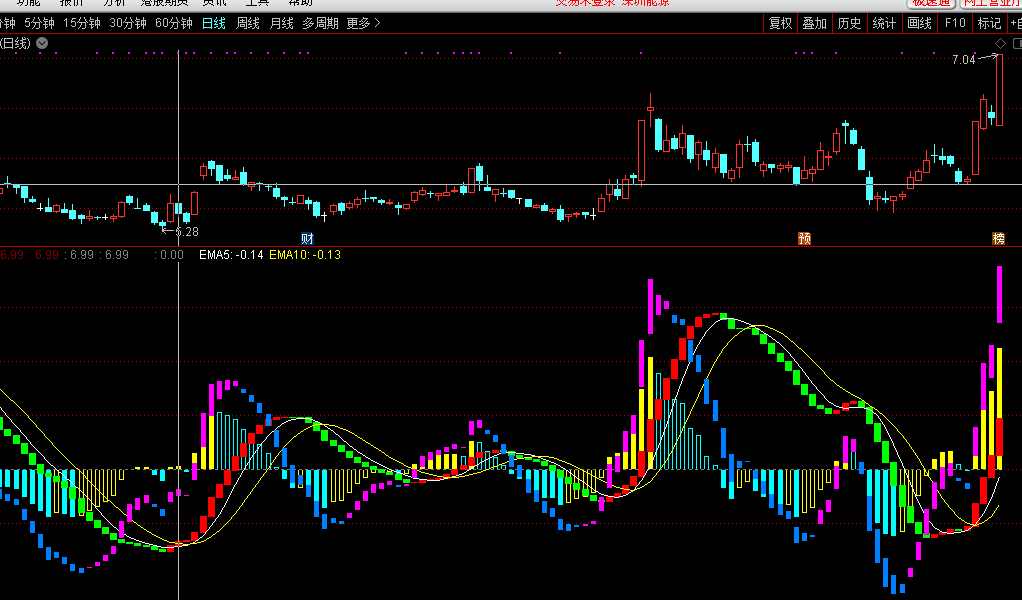Open F10 company information
Viewport: 1022px width, 600px height.
click(955, 23)
